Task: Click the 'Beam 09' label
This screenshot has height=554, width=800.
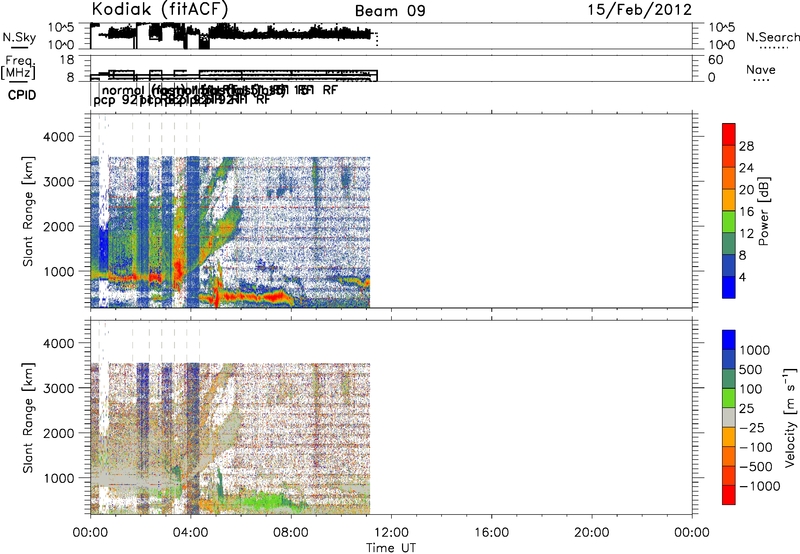Action: (x=390, y=11)
